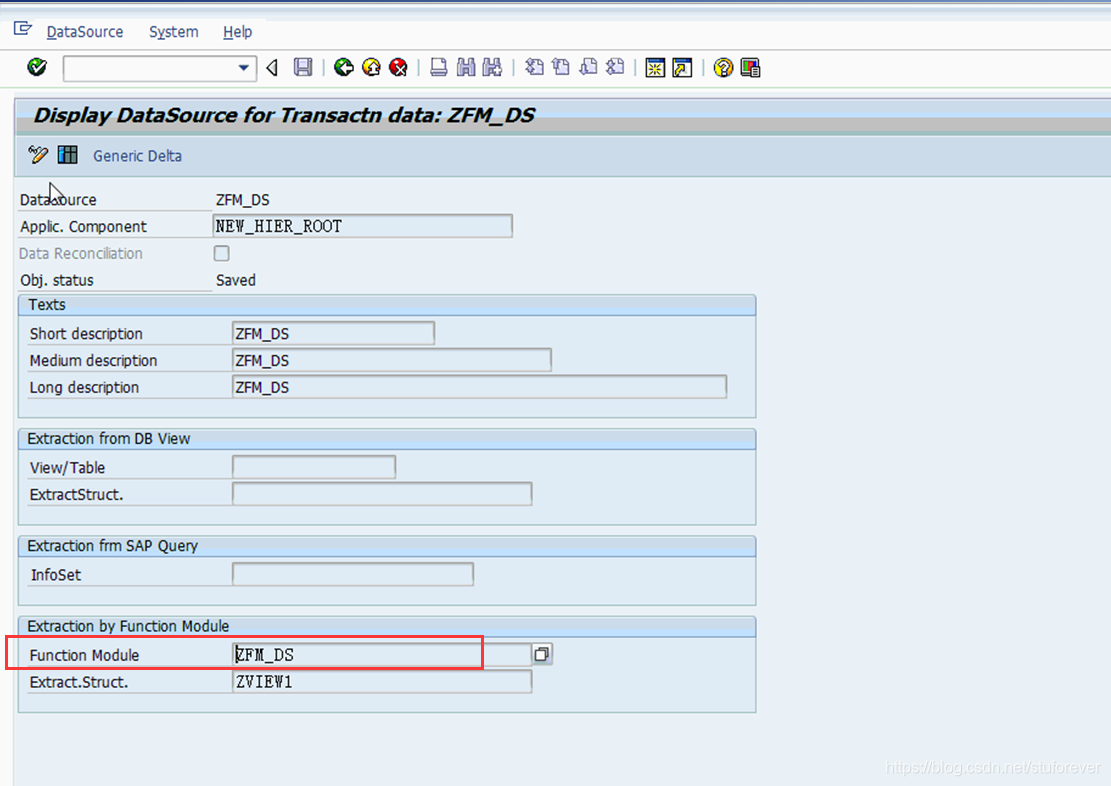Go to last page icon
1111x786 pixels.
tap(615, 67)
